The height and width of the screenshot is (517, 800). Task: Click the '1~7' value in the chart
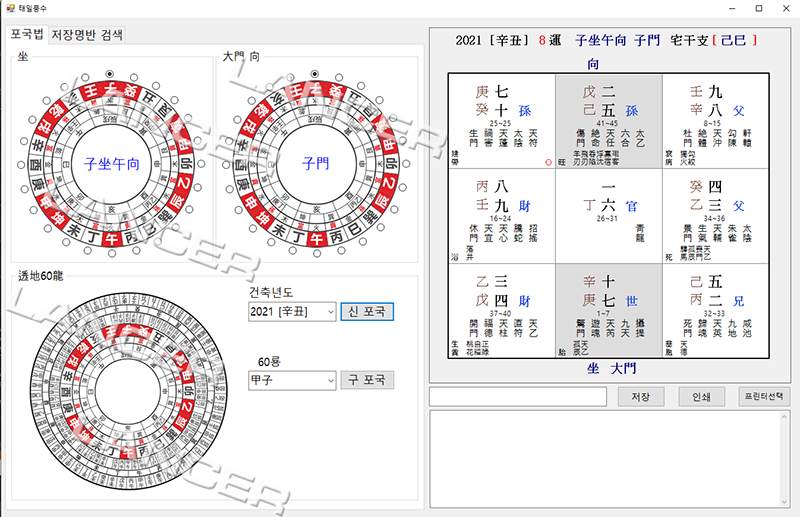pyautogui.click(x=607, y=313)
